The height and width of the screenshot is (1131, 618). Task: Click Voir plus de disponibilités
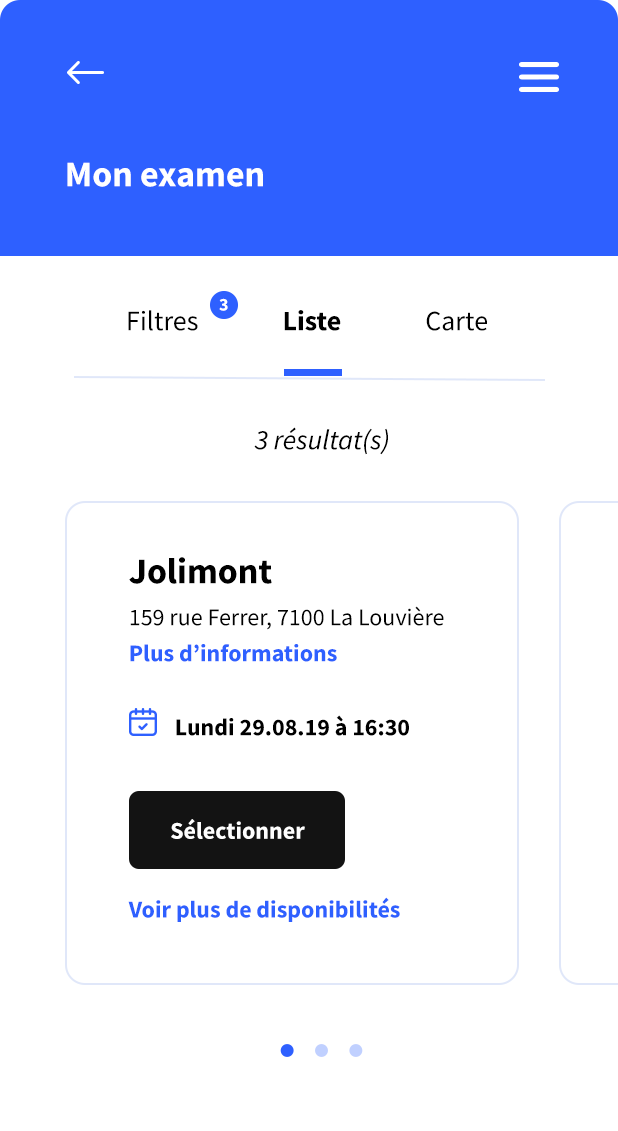[x=264, y=910]
